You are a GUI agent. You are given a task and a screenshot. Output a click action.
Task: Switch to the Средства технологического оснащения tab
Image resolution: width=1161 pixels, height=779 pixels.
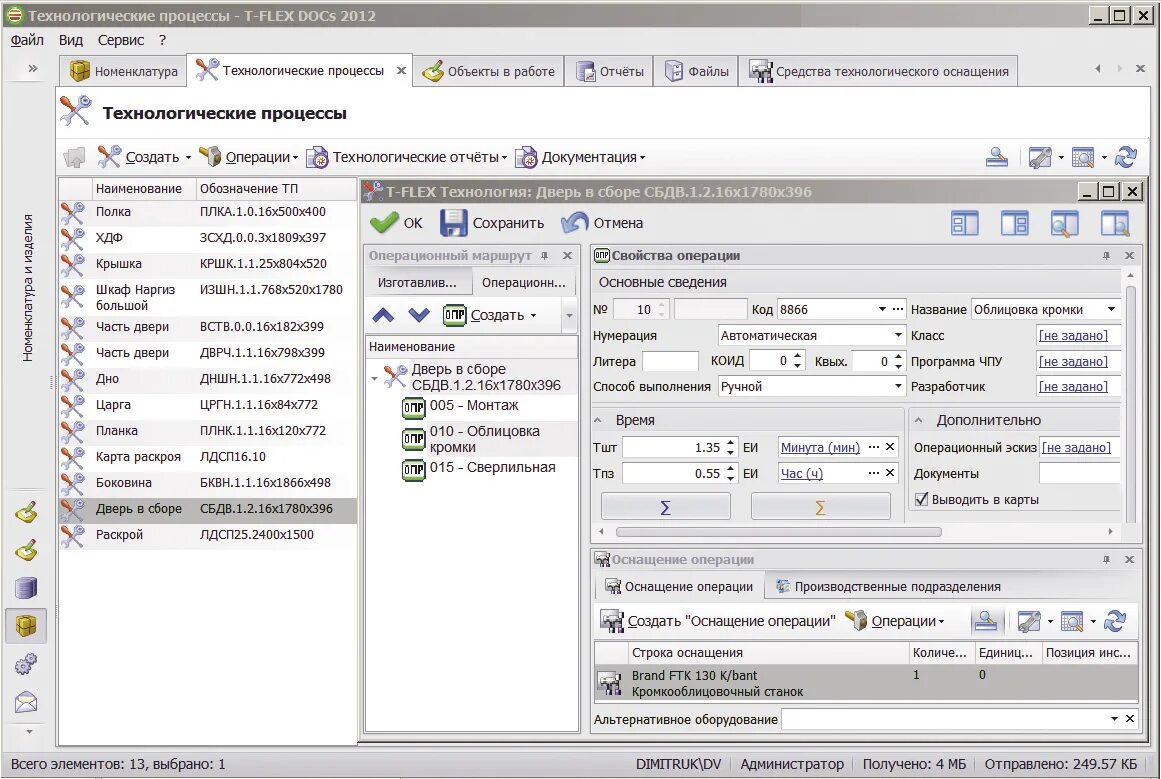pyautogui.click(x=877, y=71)
